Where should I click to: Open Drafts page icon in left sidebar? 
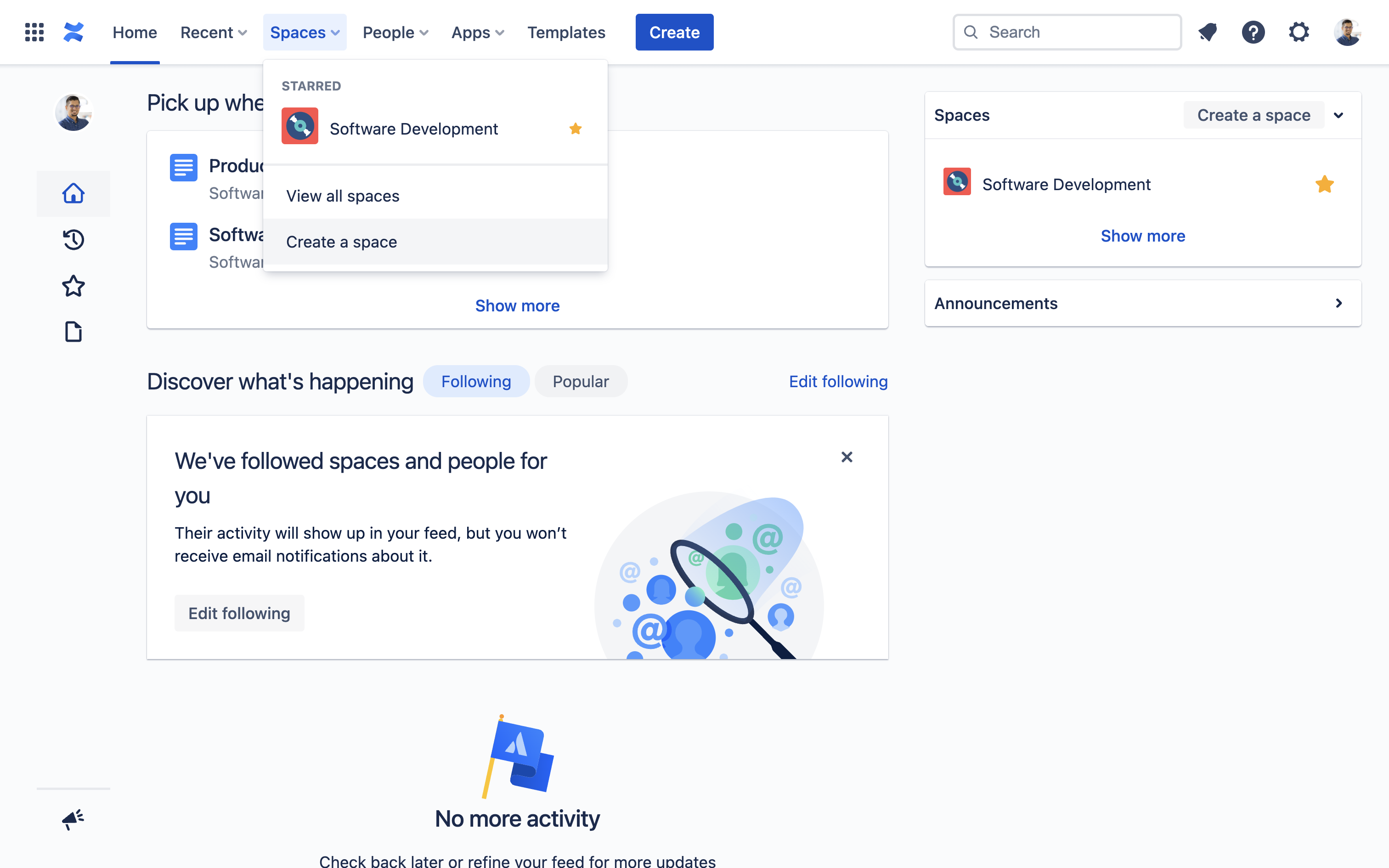coord(73,332)
